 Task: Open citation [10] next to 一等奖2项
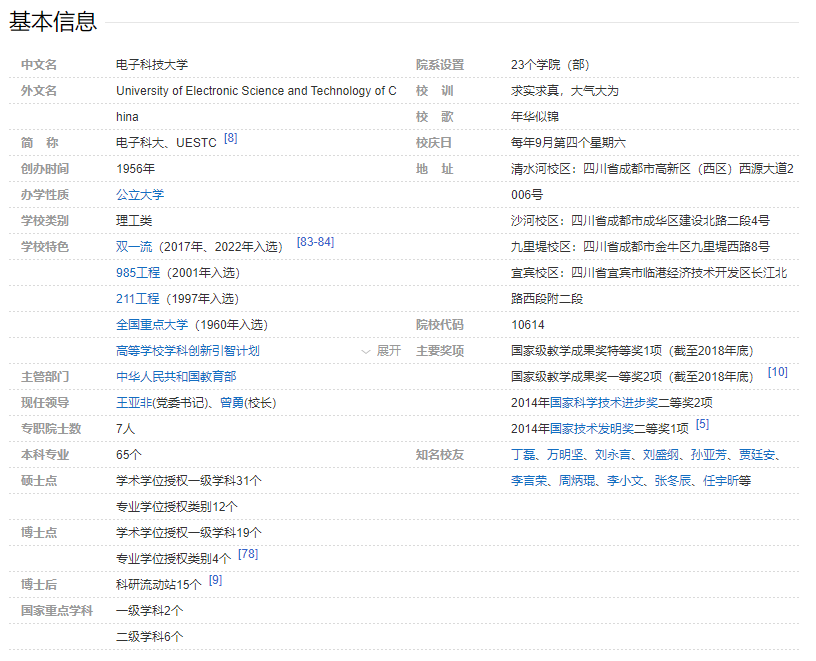[x=777, y=372]
